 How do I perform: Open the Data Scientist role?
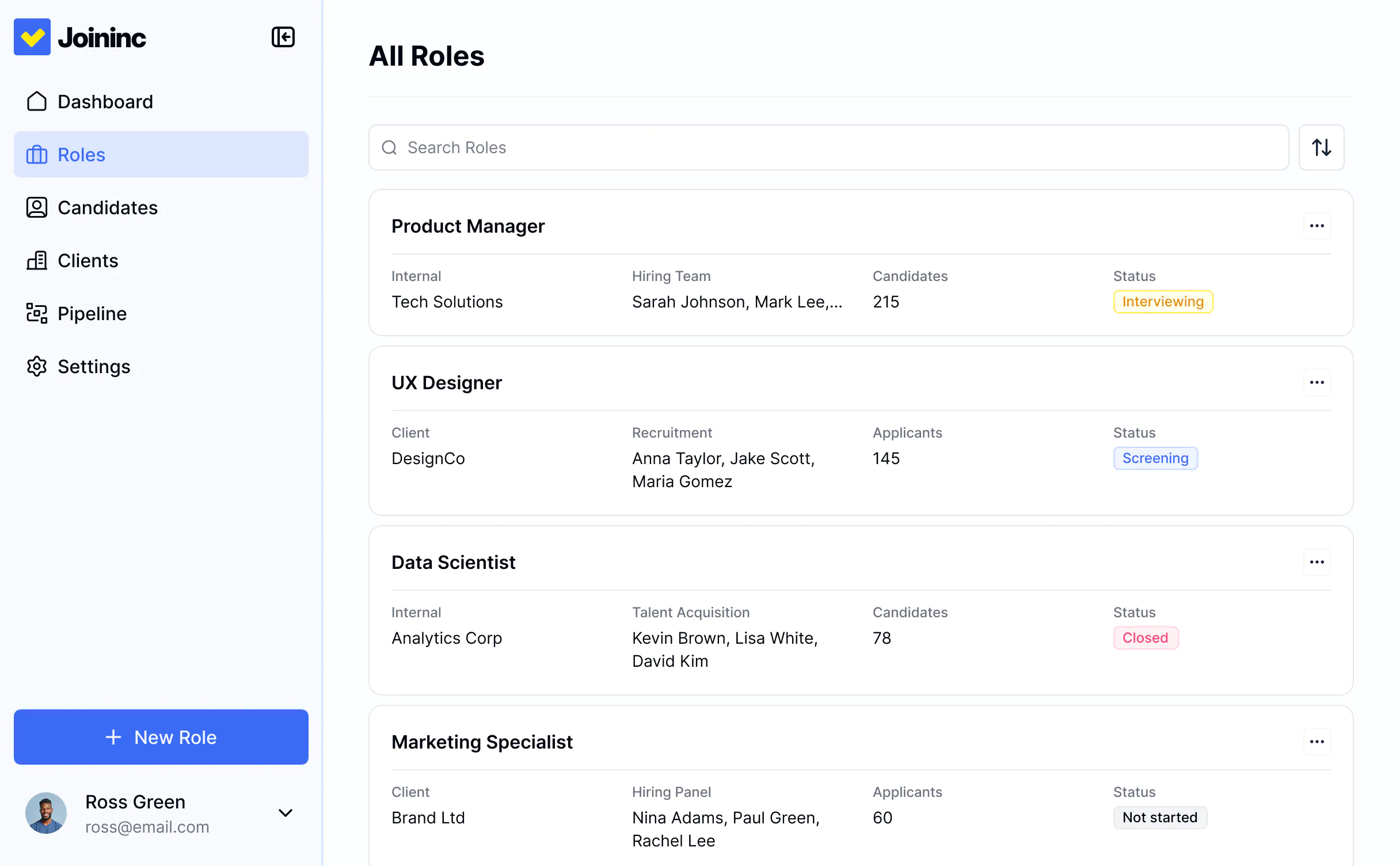point(453,562)
